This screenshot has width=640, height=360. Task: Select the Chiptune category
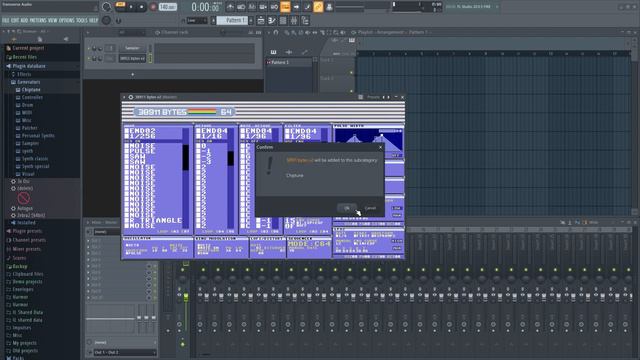click(31, 90)
